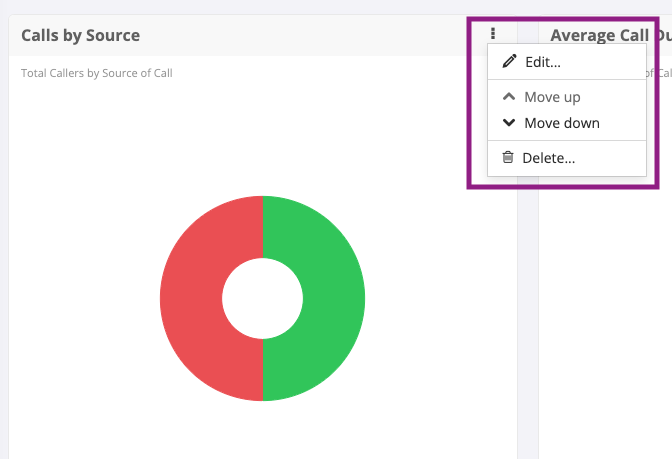
Task: Choose the "Edit..." menu entry text
Action: [x=542, y=62]
